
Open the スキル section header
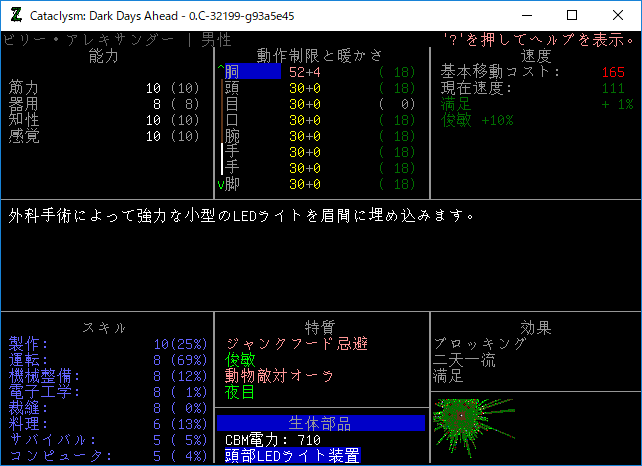tap(104, 328)
